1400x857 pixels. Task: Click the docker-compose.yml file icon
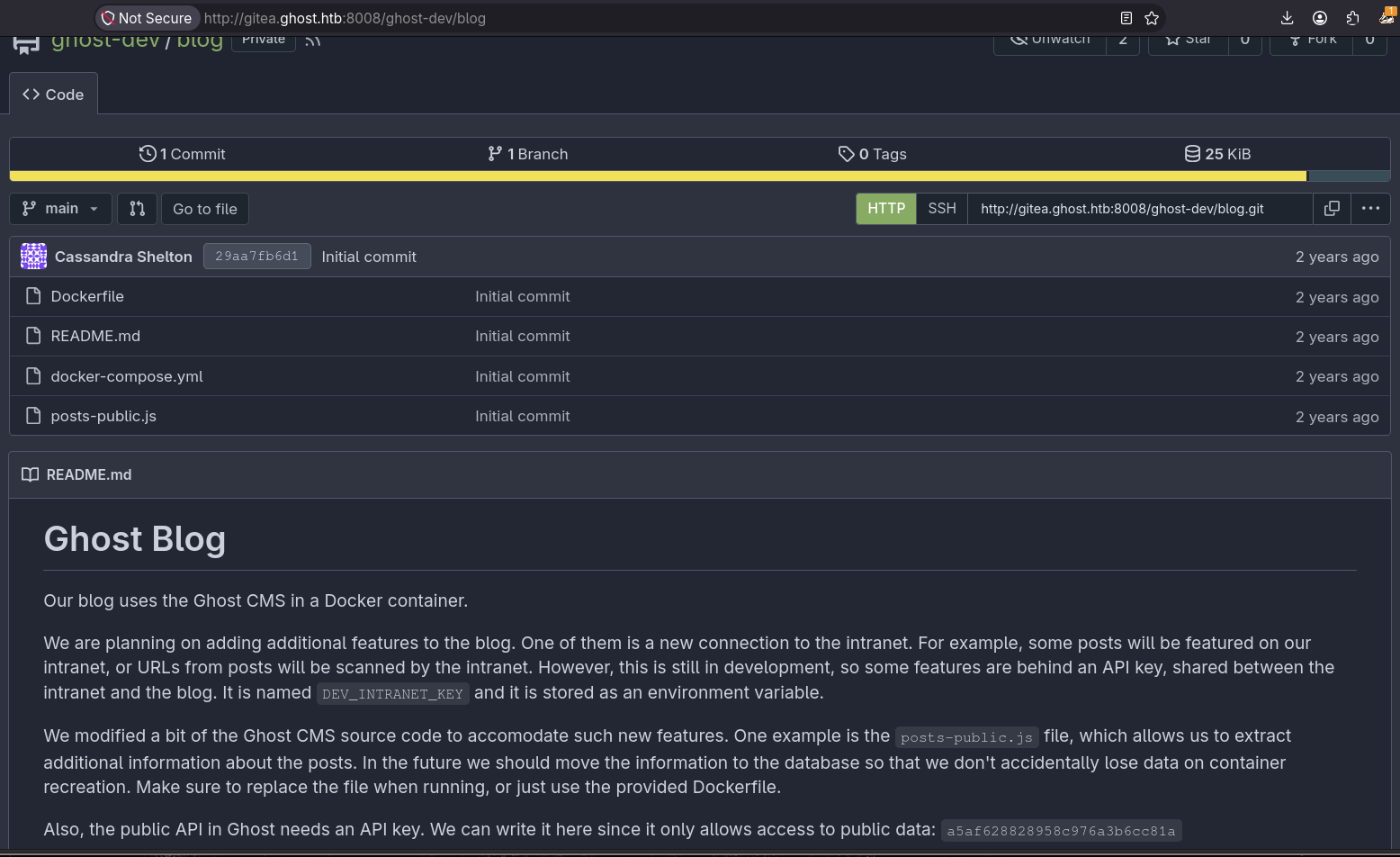click(33, 376)
